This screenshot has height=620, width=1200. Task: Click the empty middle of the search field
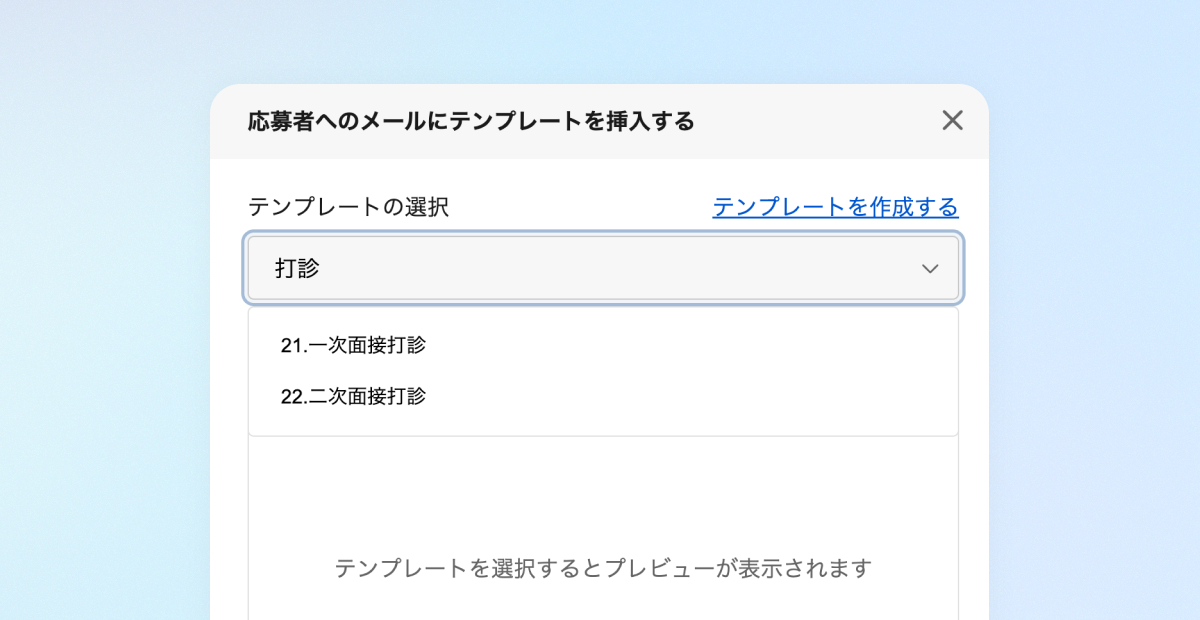pos(600,268)
